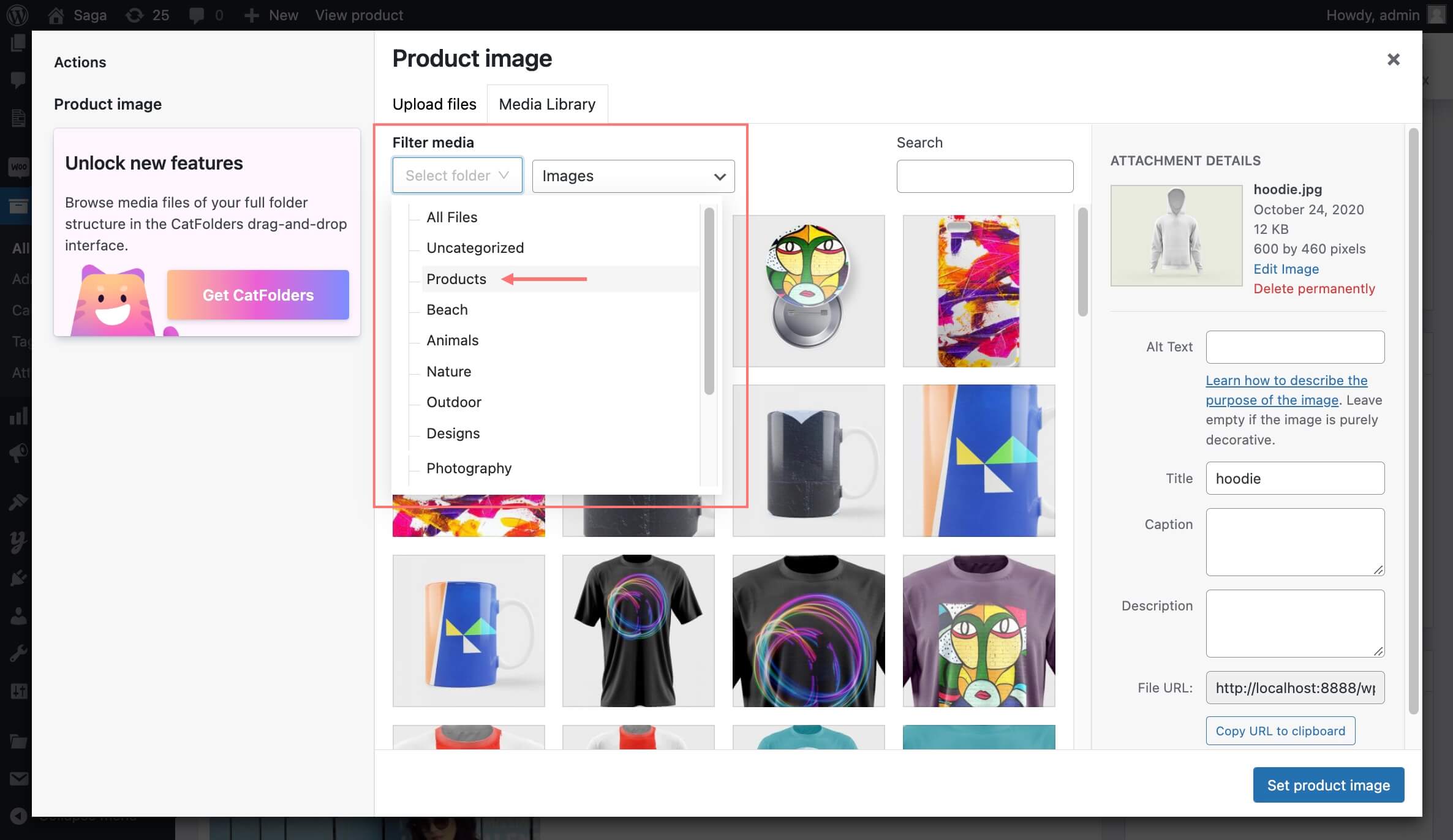1453x840 pixels.
Task: Choose Beach folder
Action: (447, 309)
